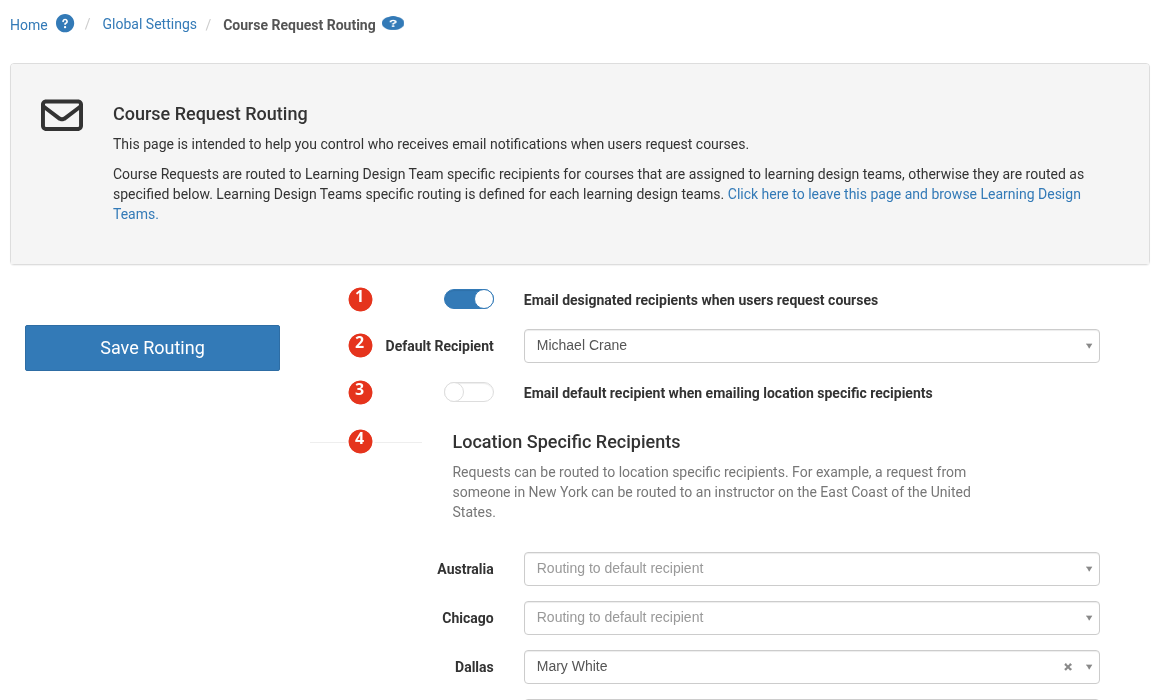Screen dimensions: 1160x700
Task: Click the Chicago location label
Action: (x=468, y=618)
